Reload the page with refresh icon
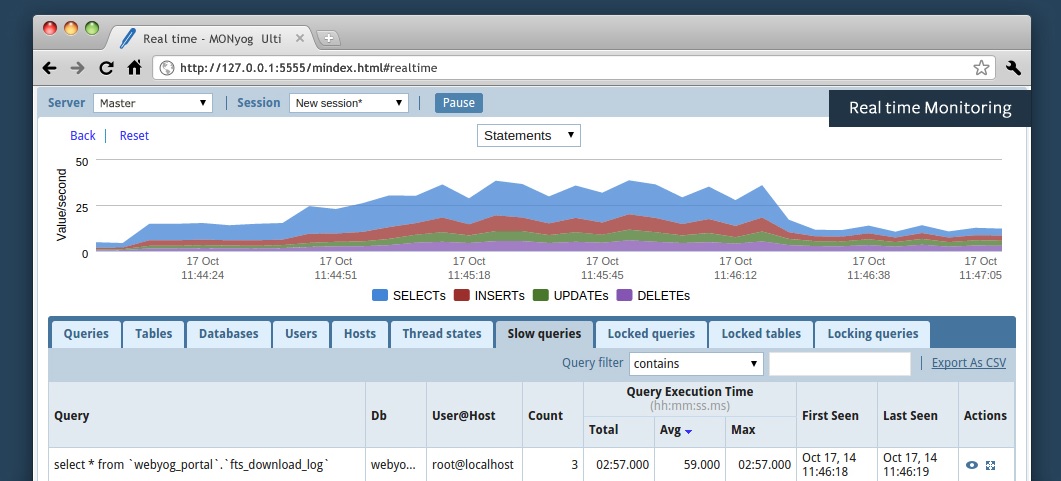 (x=106, y=68)
